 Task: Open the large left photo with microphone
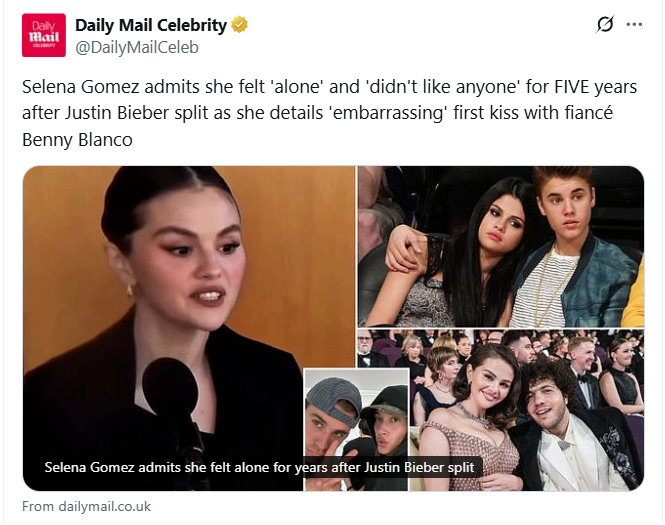click(x=189, y=300)
